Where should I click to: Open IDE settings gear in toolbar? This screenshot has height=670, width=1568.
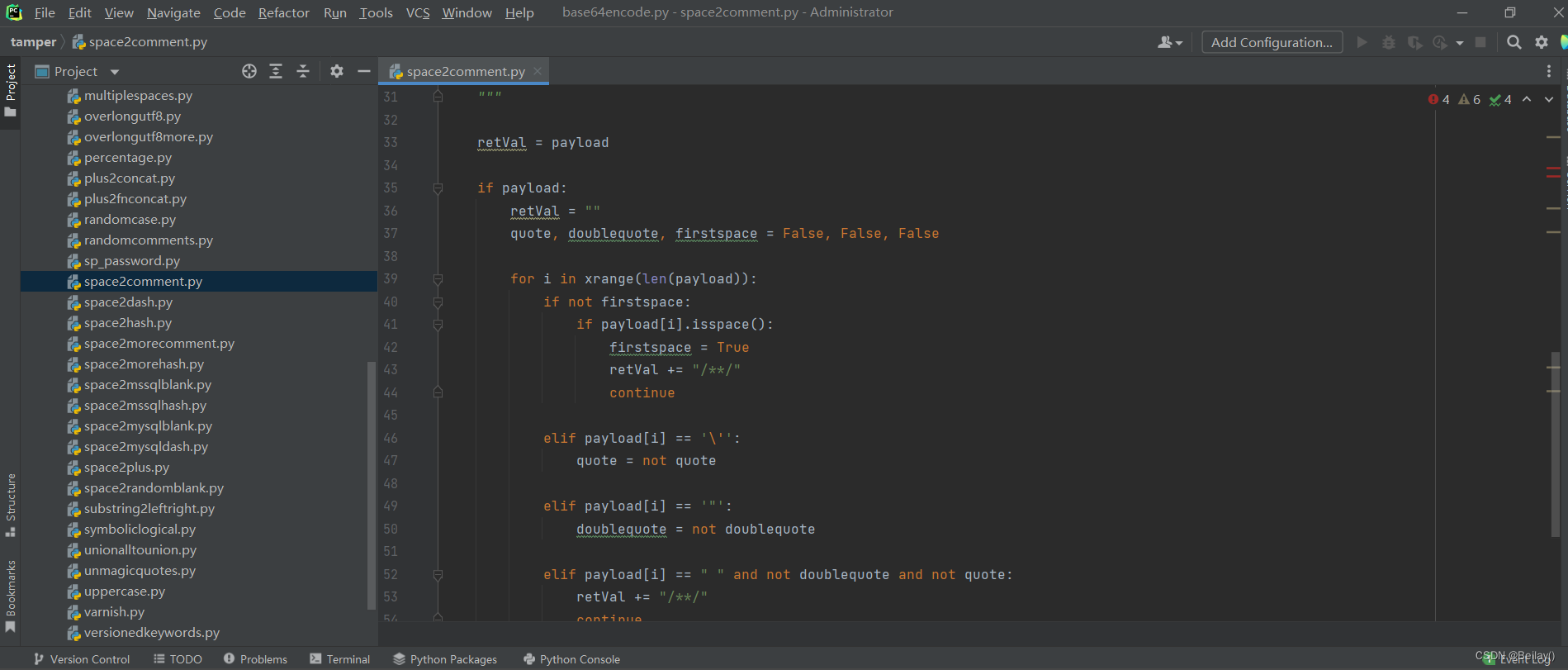point(1542,42)
